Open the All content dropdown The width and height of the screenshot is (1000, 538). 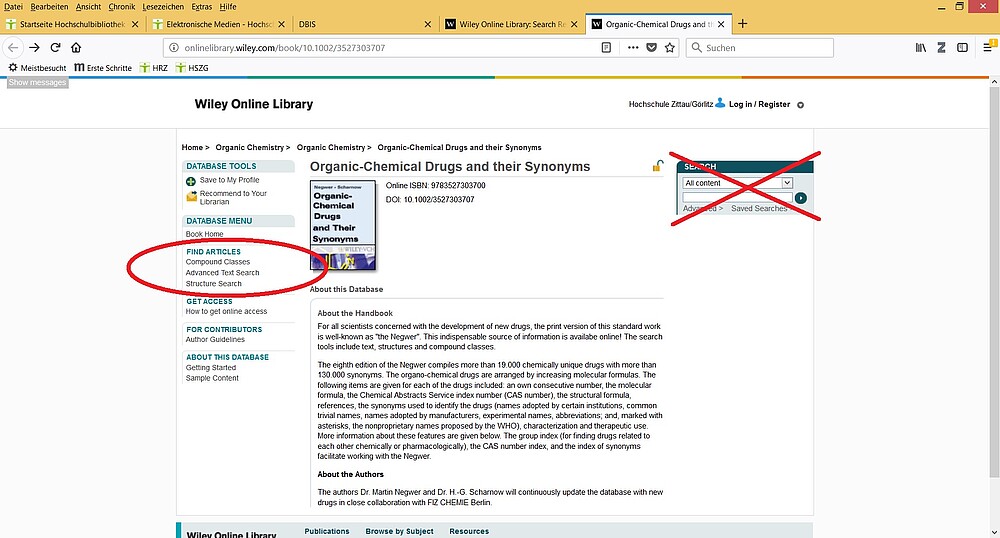[737, 183]
